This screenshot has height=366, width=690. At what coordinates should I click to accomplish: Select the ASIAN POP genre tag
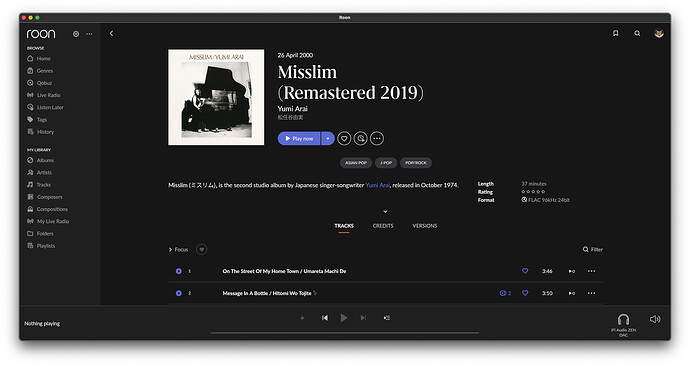point(356,163)
